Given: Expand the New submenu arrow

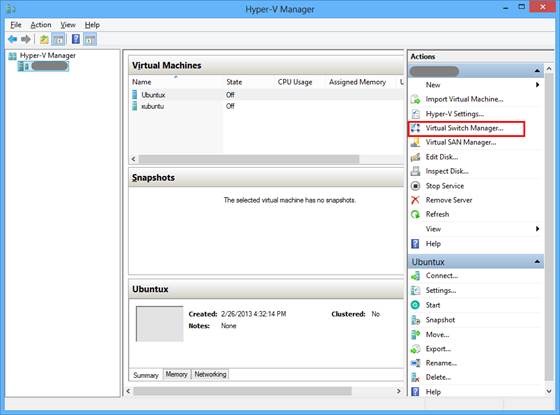Looking at the screenshot, I should (x=537, y=85).
